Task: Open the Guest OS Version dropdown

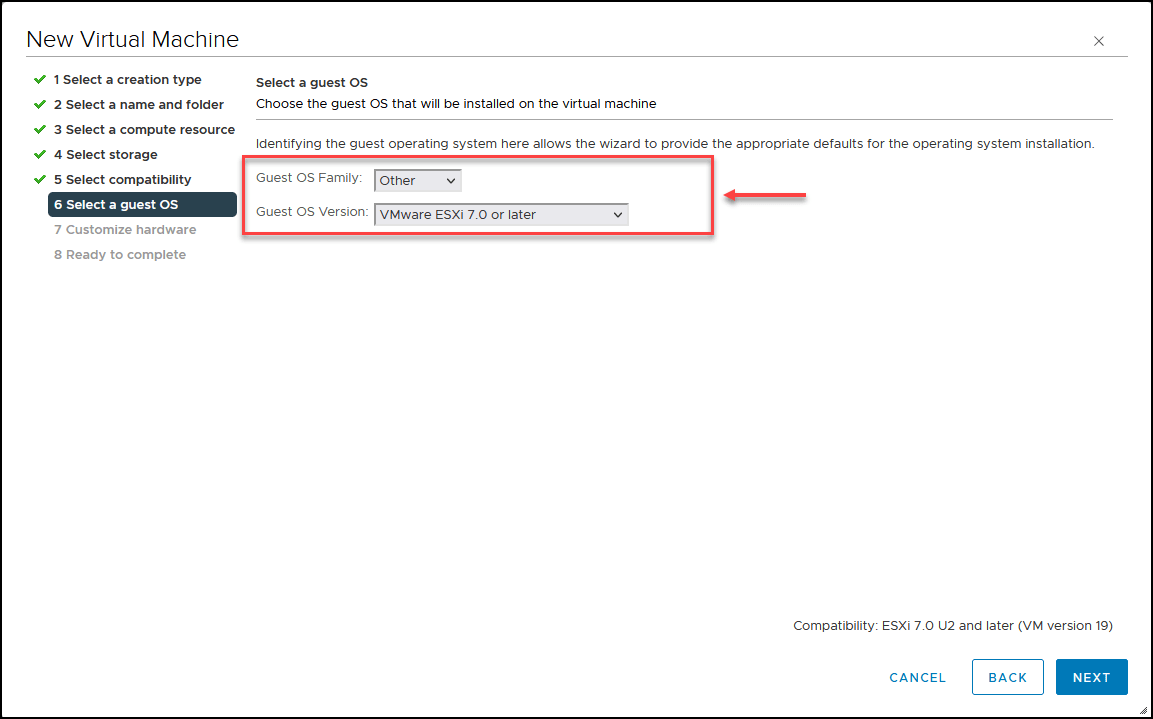Action: 501,215
